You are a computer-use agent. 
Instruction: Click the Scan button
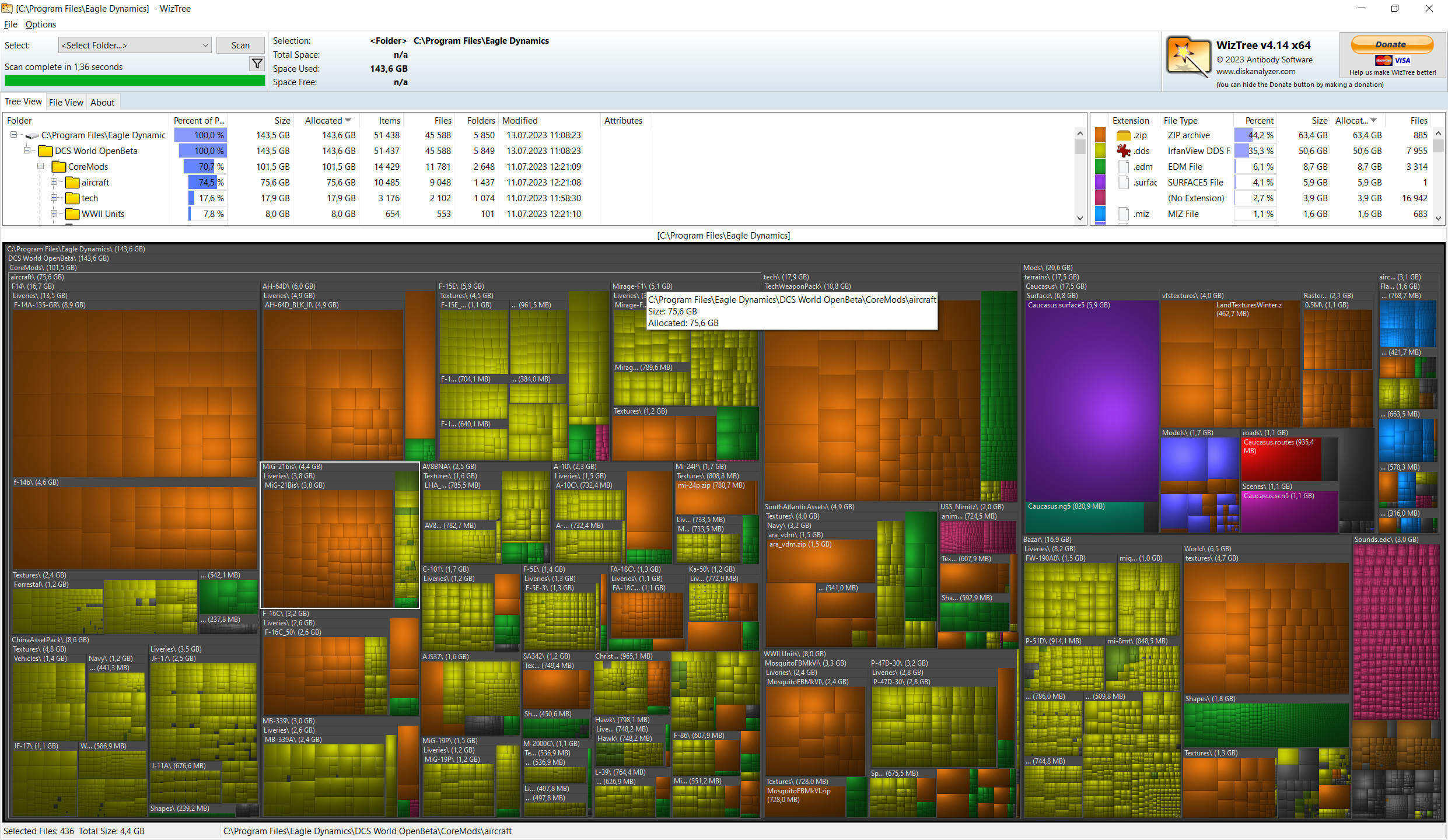pos(240,45)
